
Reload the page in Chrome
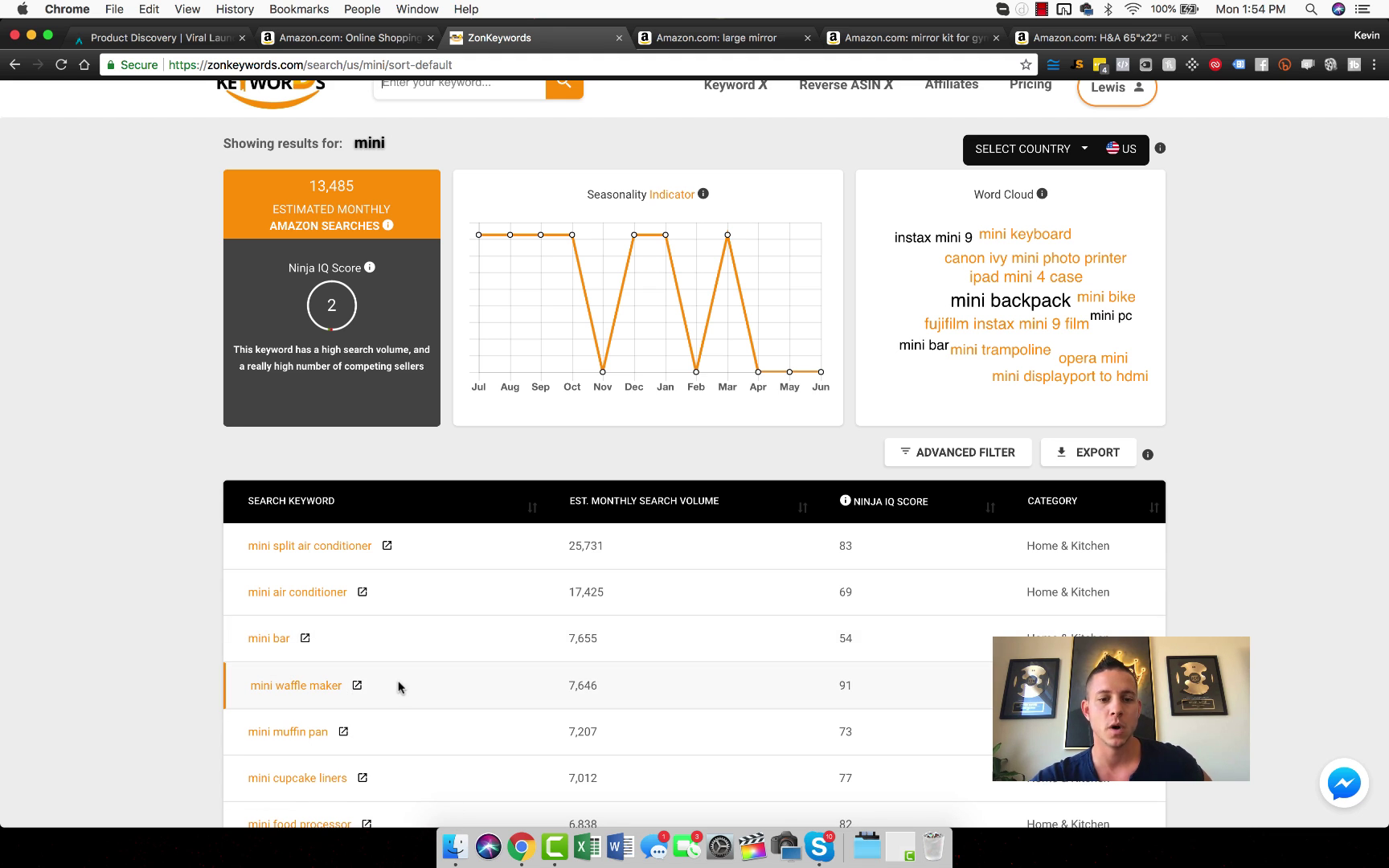(x=61, y=64)
